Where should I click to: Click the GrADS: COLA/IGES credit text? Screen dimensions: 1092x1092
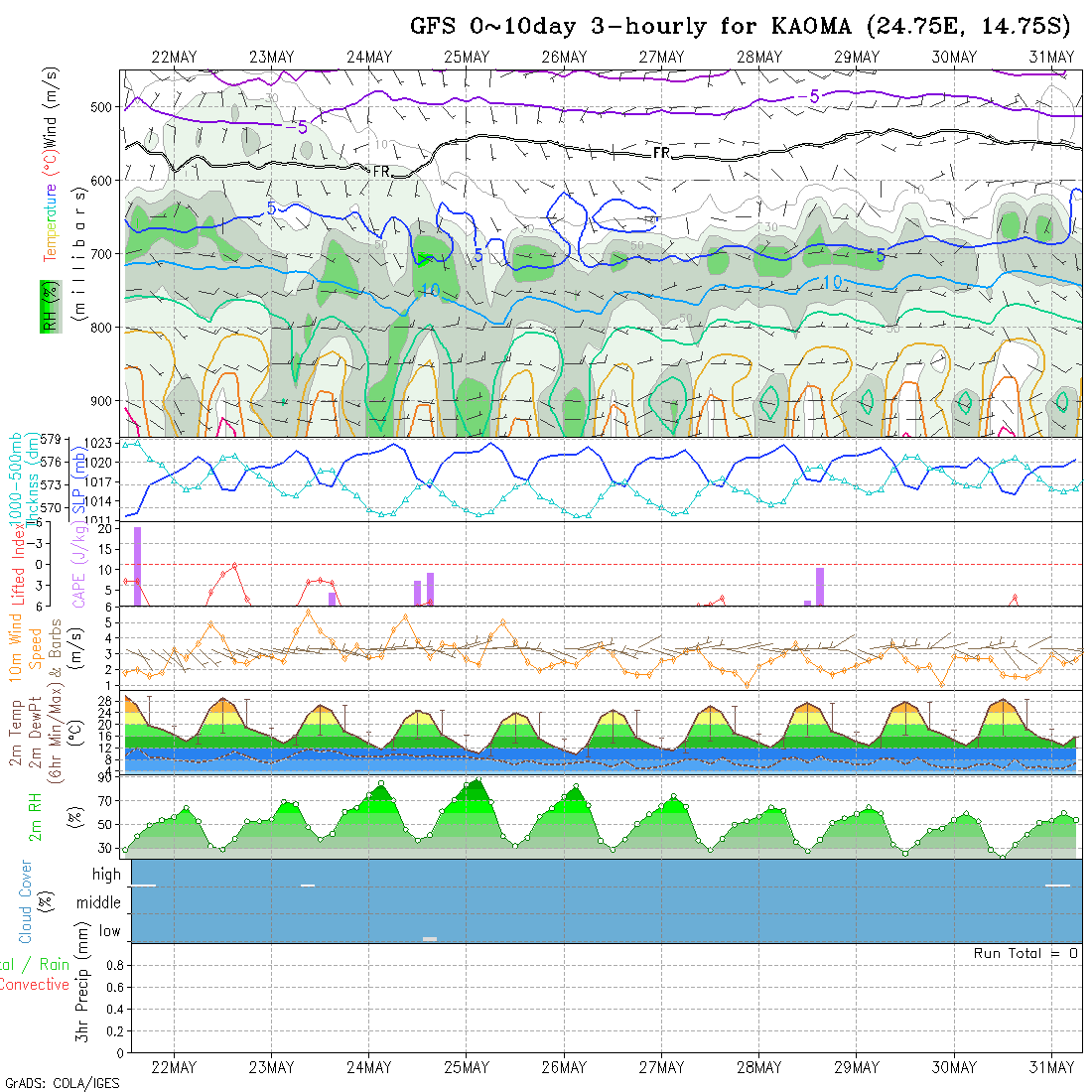[x=62, y=1083]
